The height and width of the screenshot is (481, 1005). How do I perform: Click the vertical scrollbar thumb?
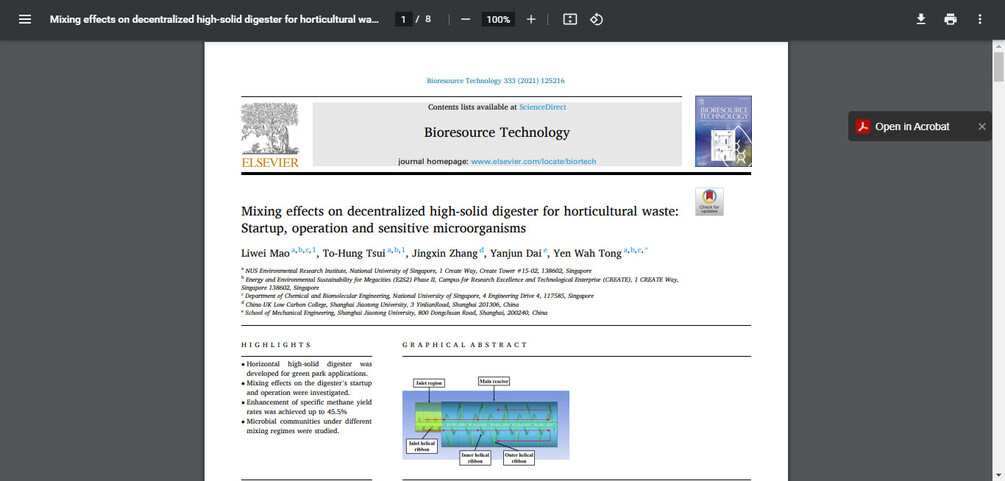pos(999,67)
